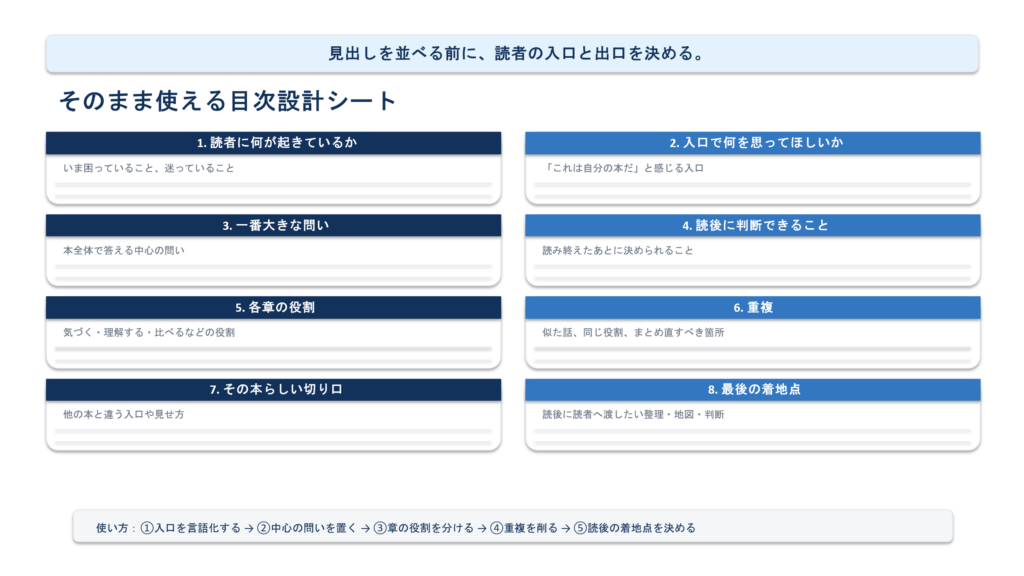Select hint 本全体で答える中心の問い
Viewport: 1024px width, 576px height.
[x=123, y=250]
